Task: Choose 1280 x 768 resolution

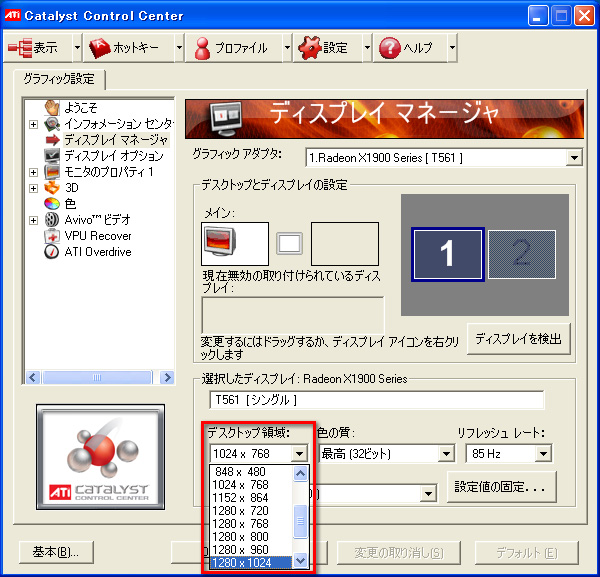Action: pos(251,524)
